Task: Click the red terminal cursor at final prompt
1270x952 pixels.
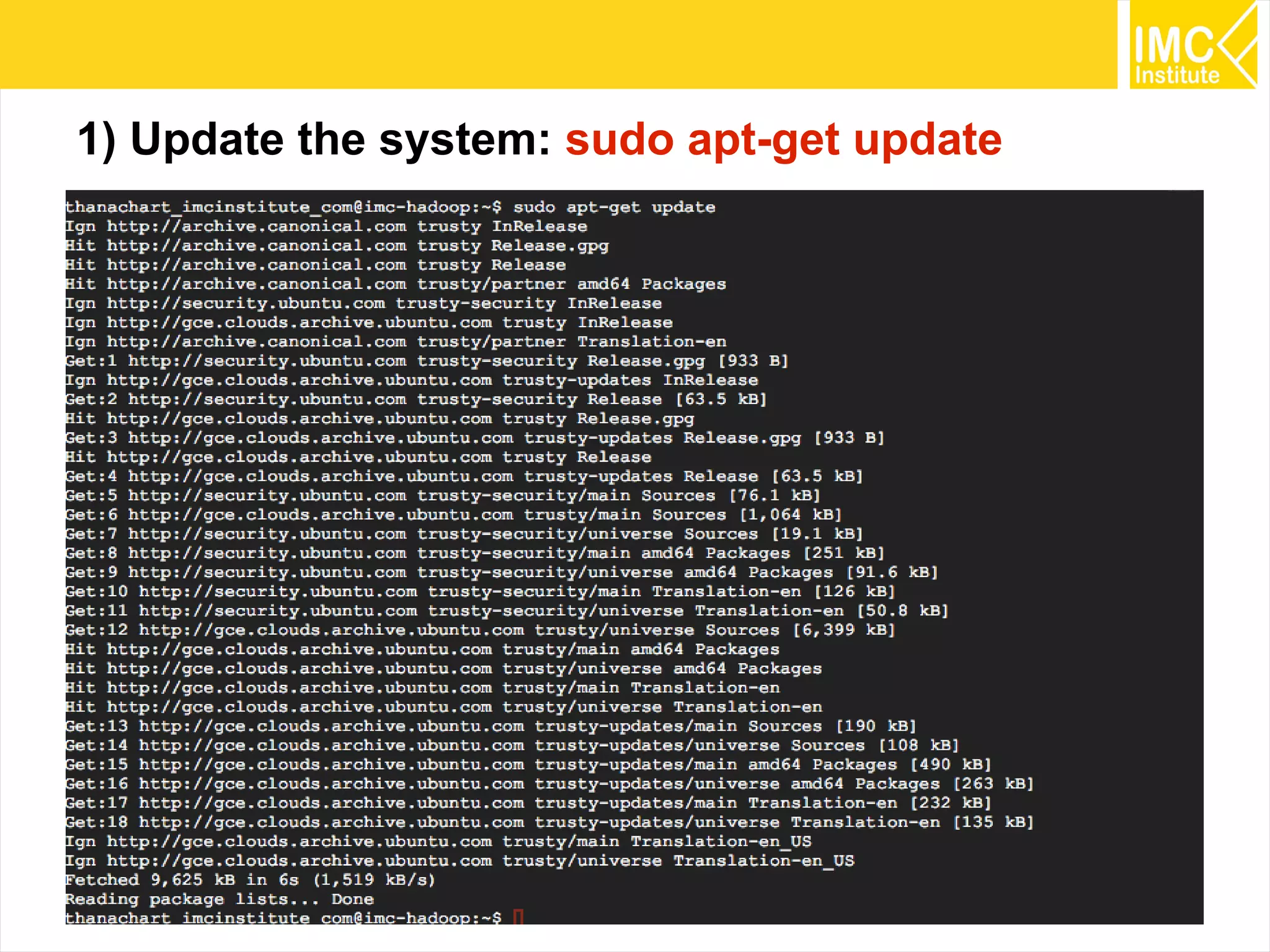Action: [x=519, y=917]
